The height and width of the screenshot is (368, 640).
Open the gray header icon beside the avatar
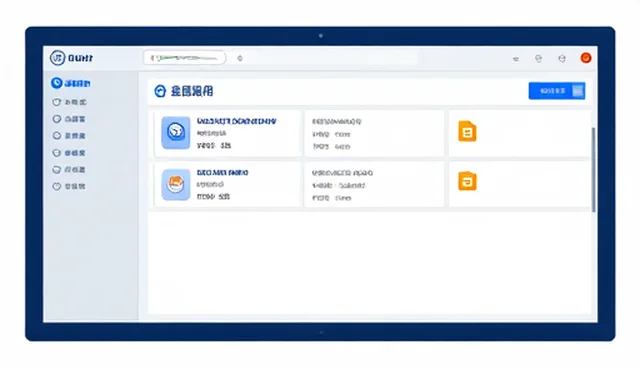[x=562, y=59]
